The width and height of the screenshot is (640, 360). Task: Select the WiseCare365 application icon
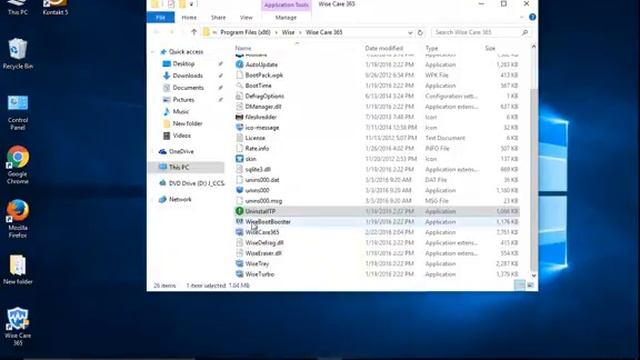(x=240, y=232)
